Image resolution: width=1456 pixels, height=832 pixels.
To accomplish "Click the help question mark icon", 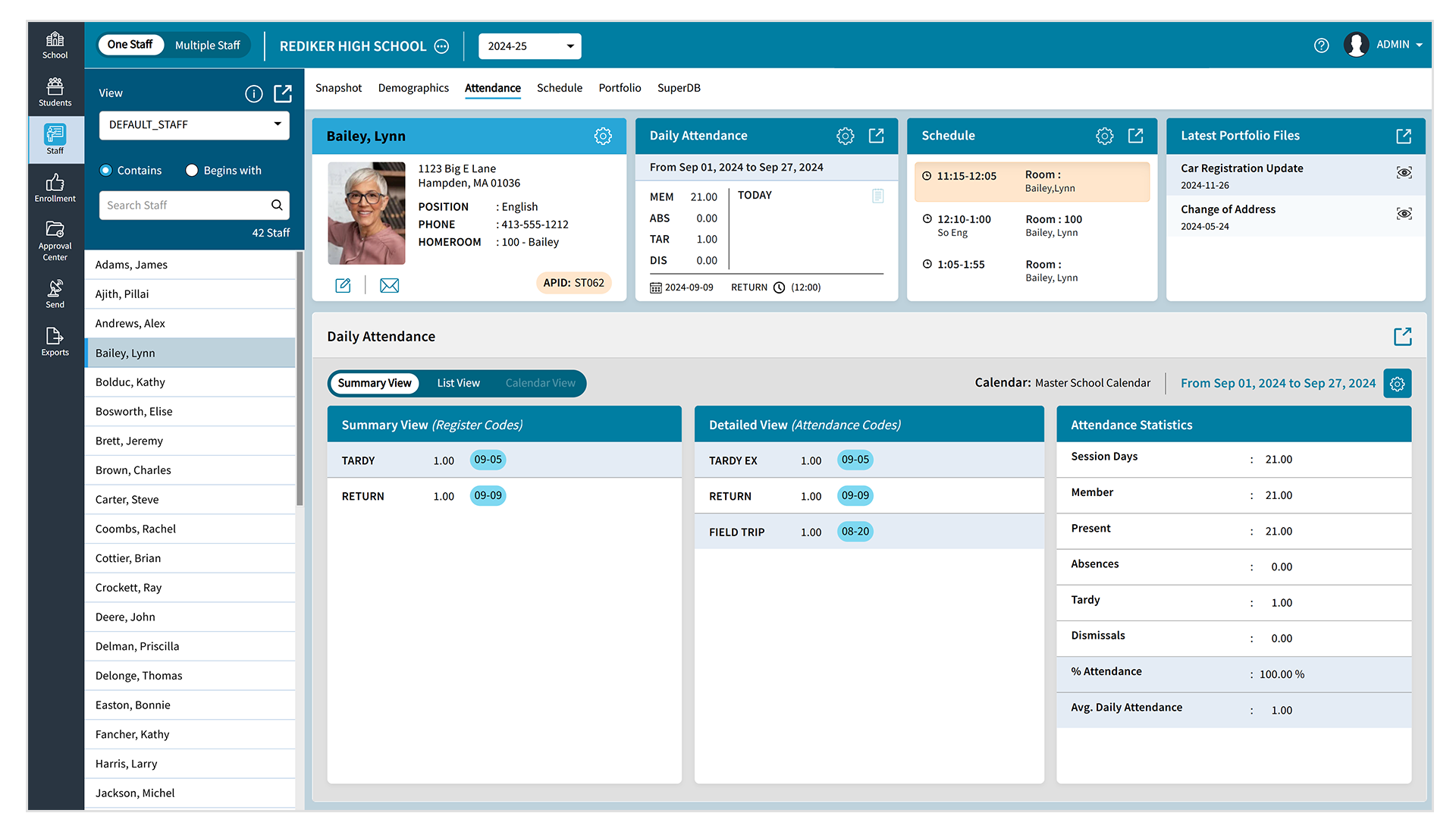I will pyautogui.click(x=1321, y=46).
